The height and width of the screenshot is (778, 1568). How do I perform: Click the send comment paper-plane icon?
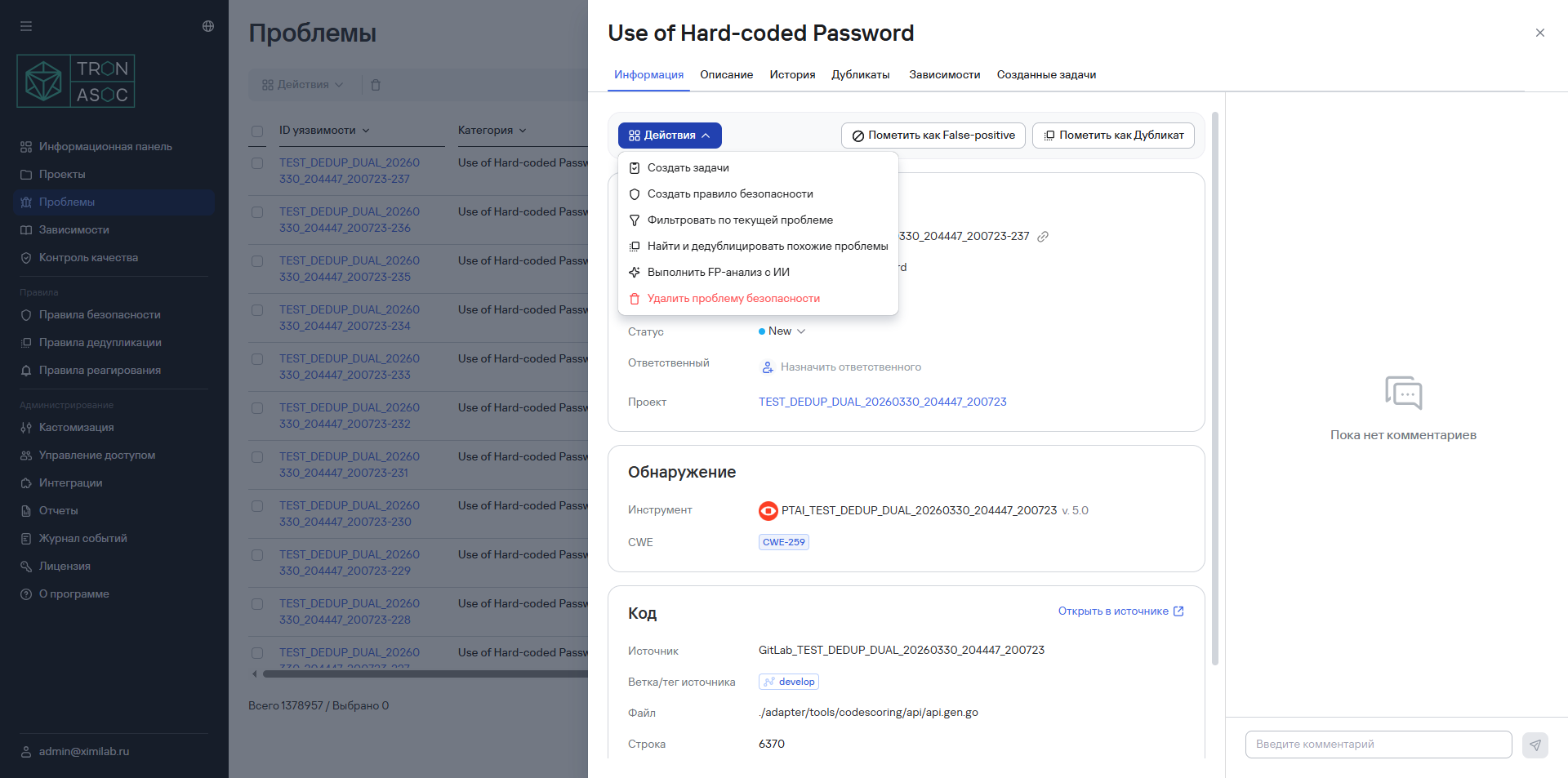tap(1535, 745)
